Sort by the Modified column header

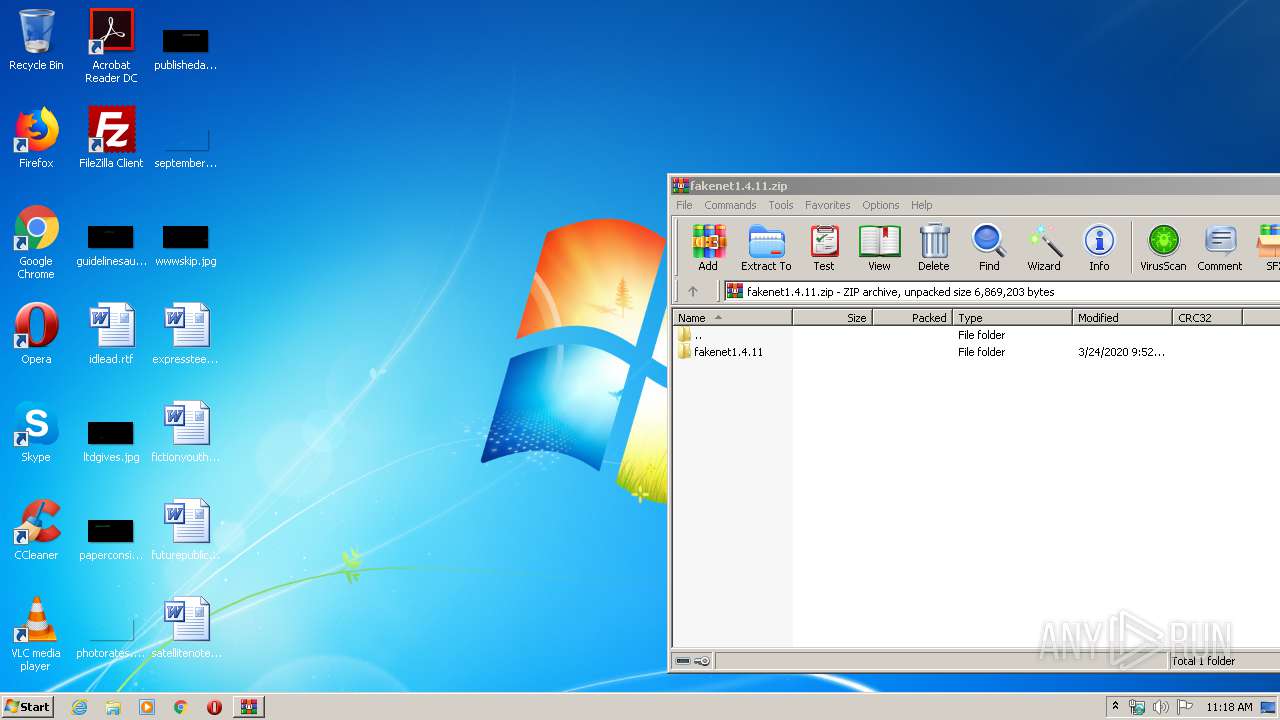point(1123,317)
